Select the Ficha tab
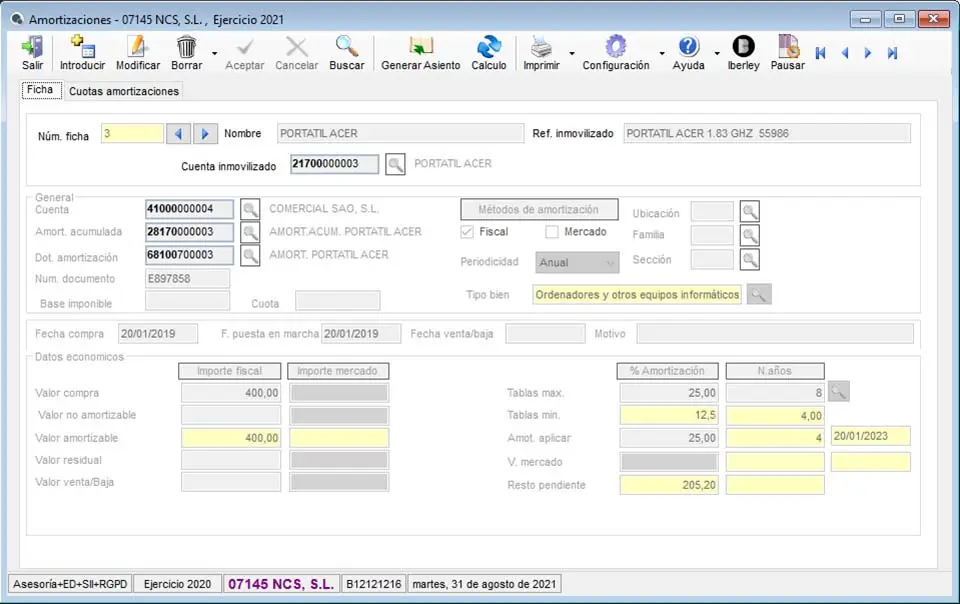The height and width of the screenshot is (604, 960). click(40, 90)
